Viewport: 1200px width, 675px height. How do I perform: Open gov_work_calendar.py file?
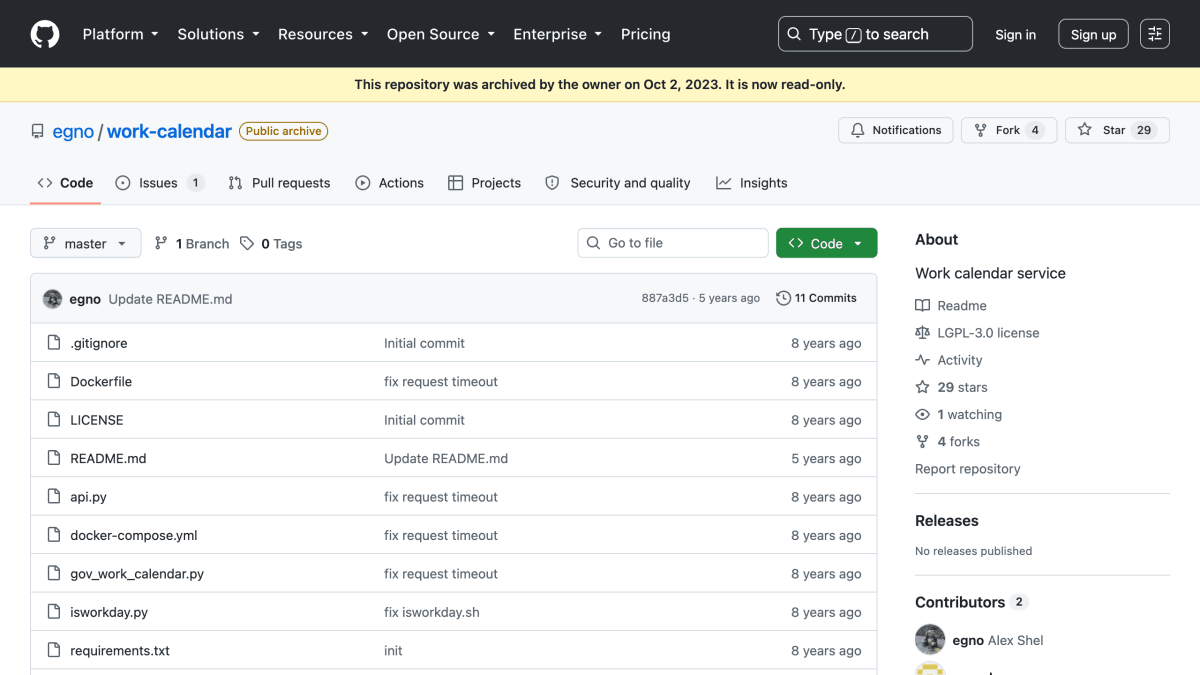(137, 574)
